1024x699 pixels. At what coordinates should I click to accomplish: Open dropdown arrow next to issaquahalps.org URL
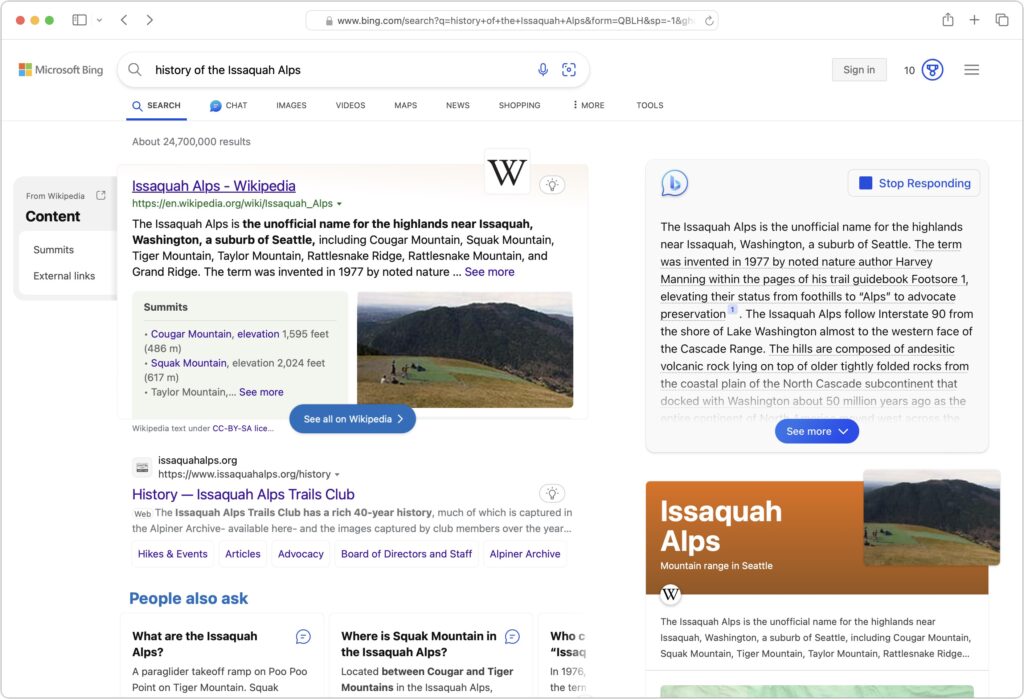338,475
